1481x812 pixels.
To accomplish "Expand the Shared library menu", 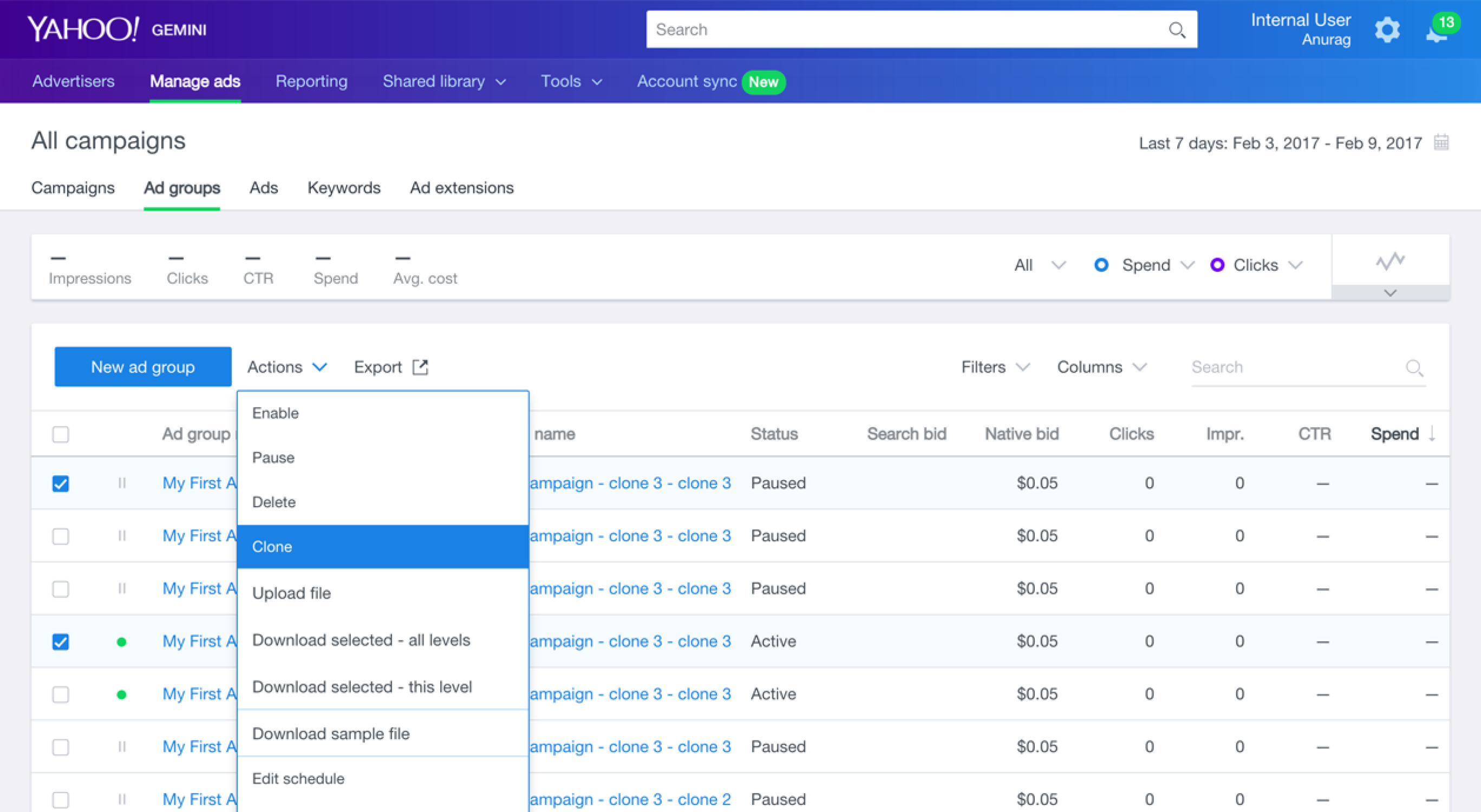I will [x=444, y=82].
